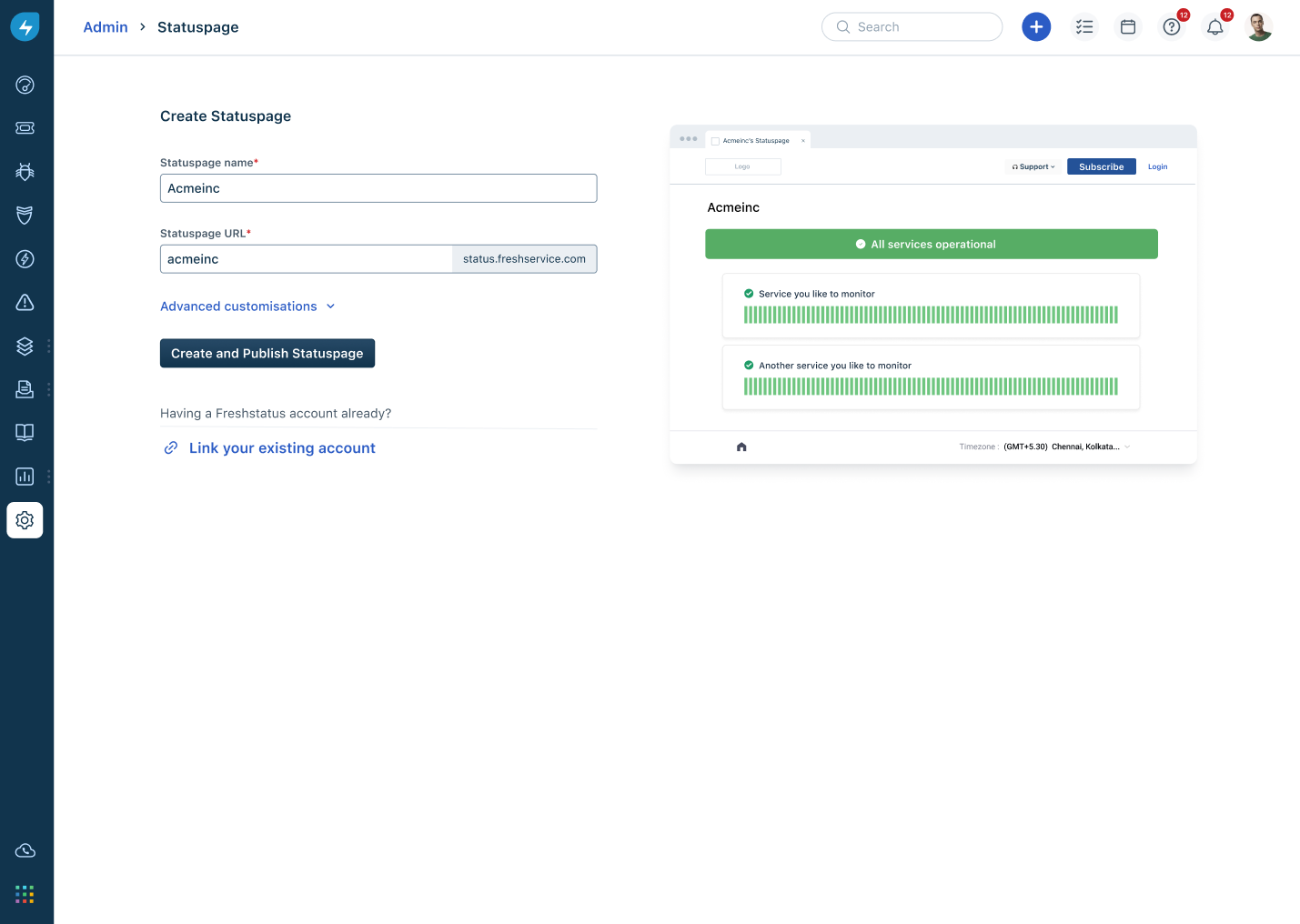Open the Problems bug icon in sidebar
Screen dimensions: 1300x924
pos(25,172)
